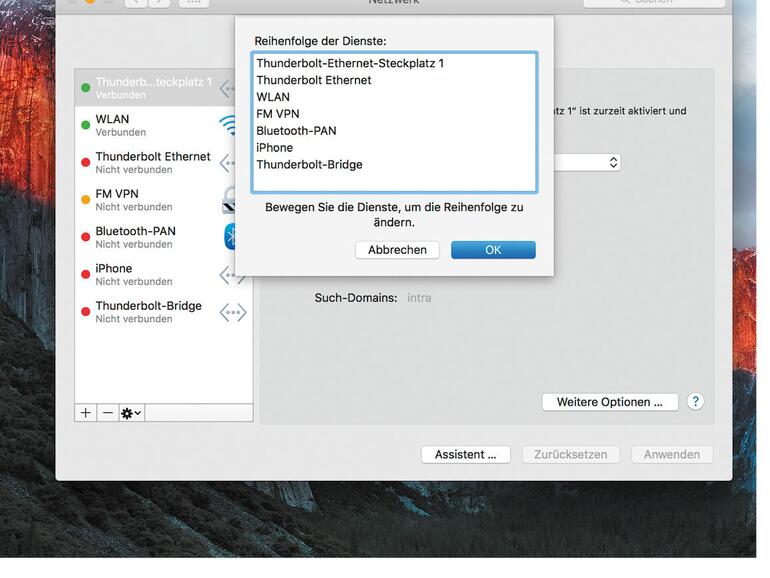Open the configuration popup menu stepper
This screenshot has height=578, width=770.
[613, 163]
